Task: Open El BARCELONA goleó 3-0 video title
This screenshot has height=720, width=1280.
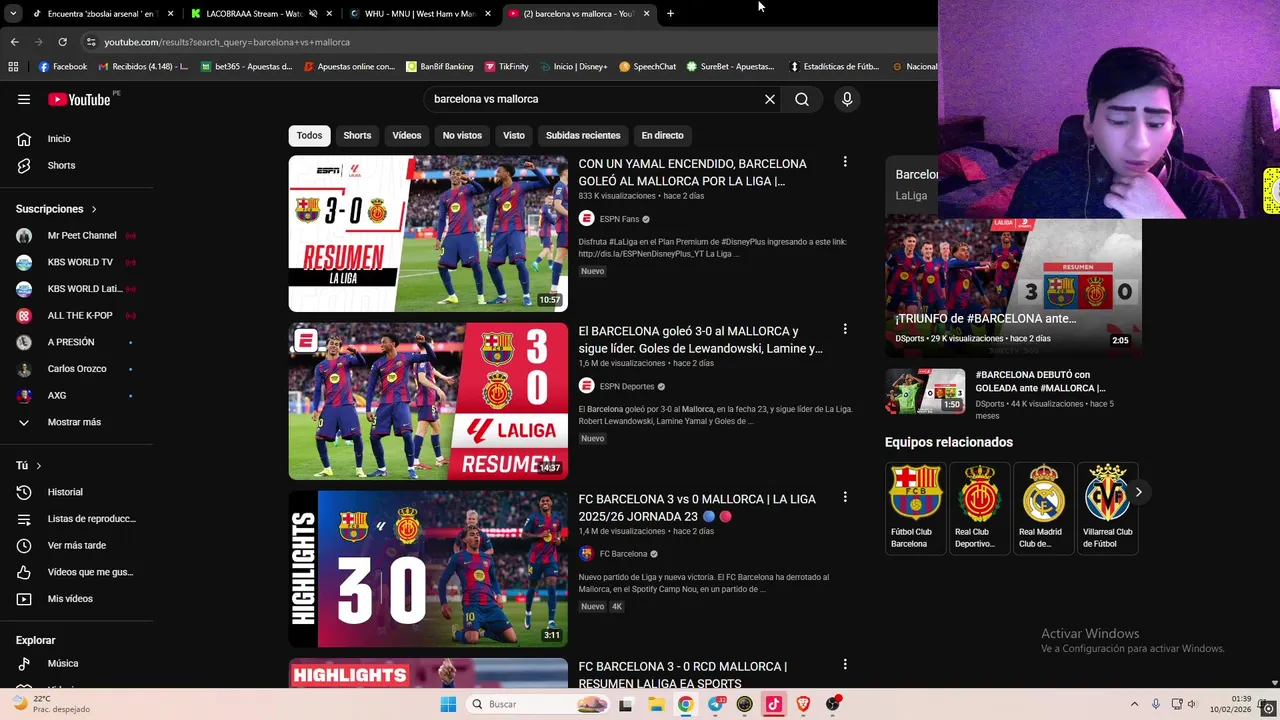Action: tap(701, 340)
